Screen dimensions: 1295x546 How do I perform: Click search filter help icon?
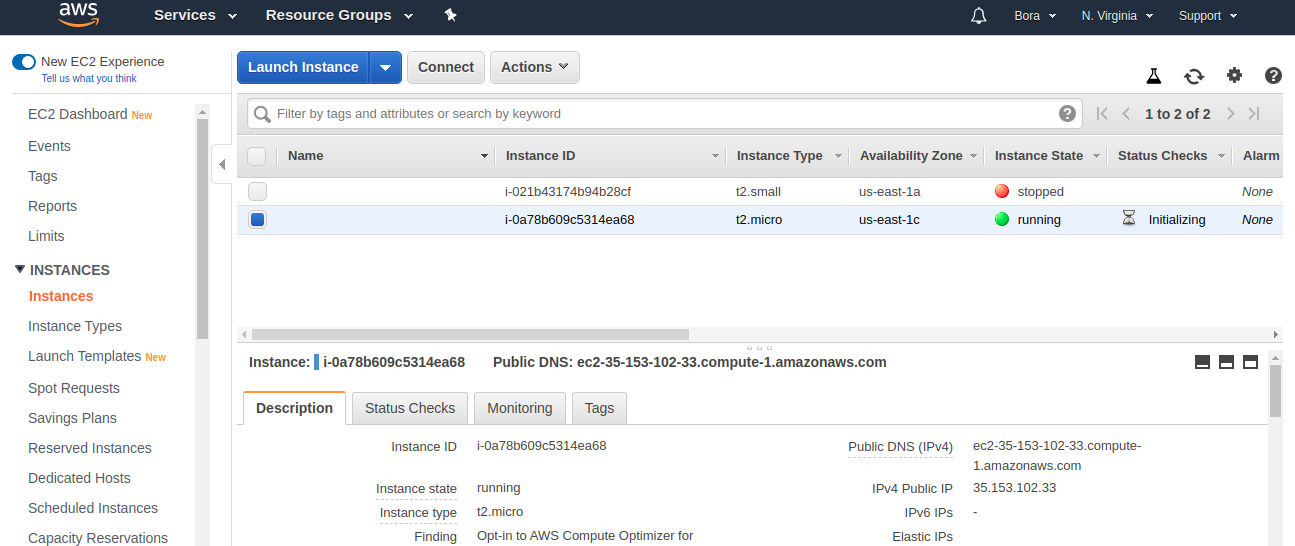1068,113
